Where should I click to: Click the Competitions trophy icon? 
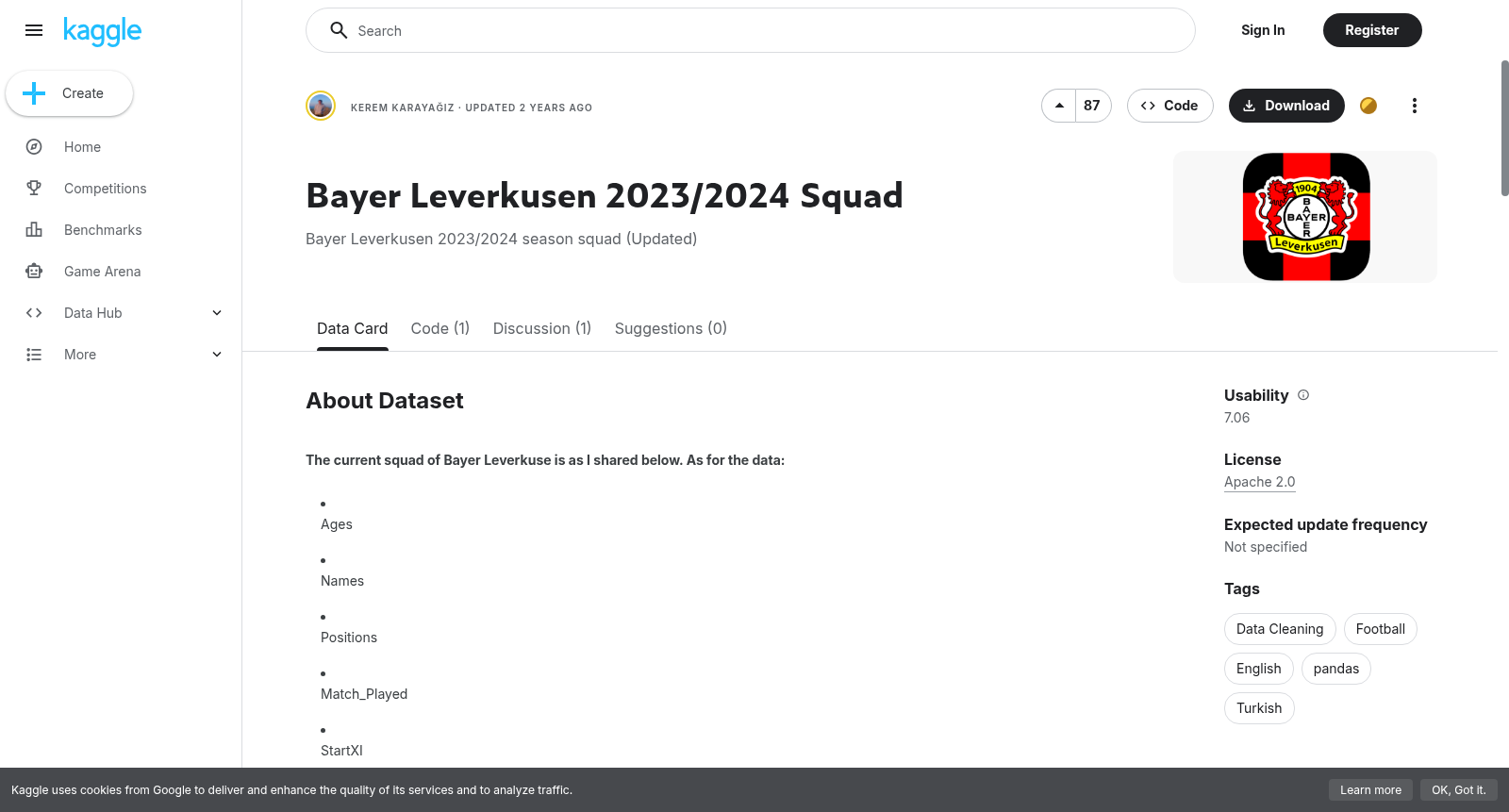[34, 189]
